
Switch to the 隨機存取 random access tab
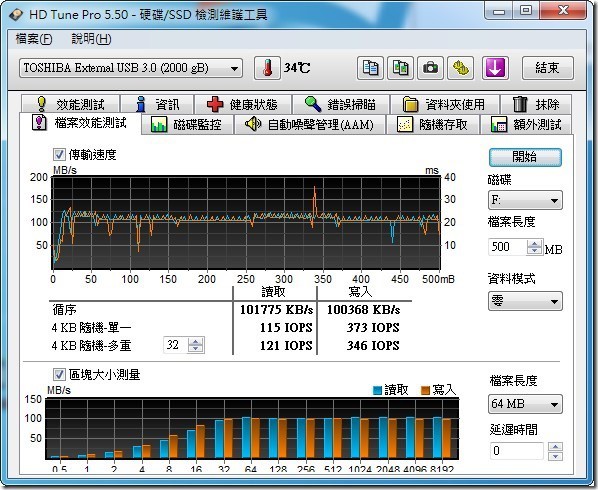pyautogui.click(x=433, y=125)
